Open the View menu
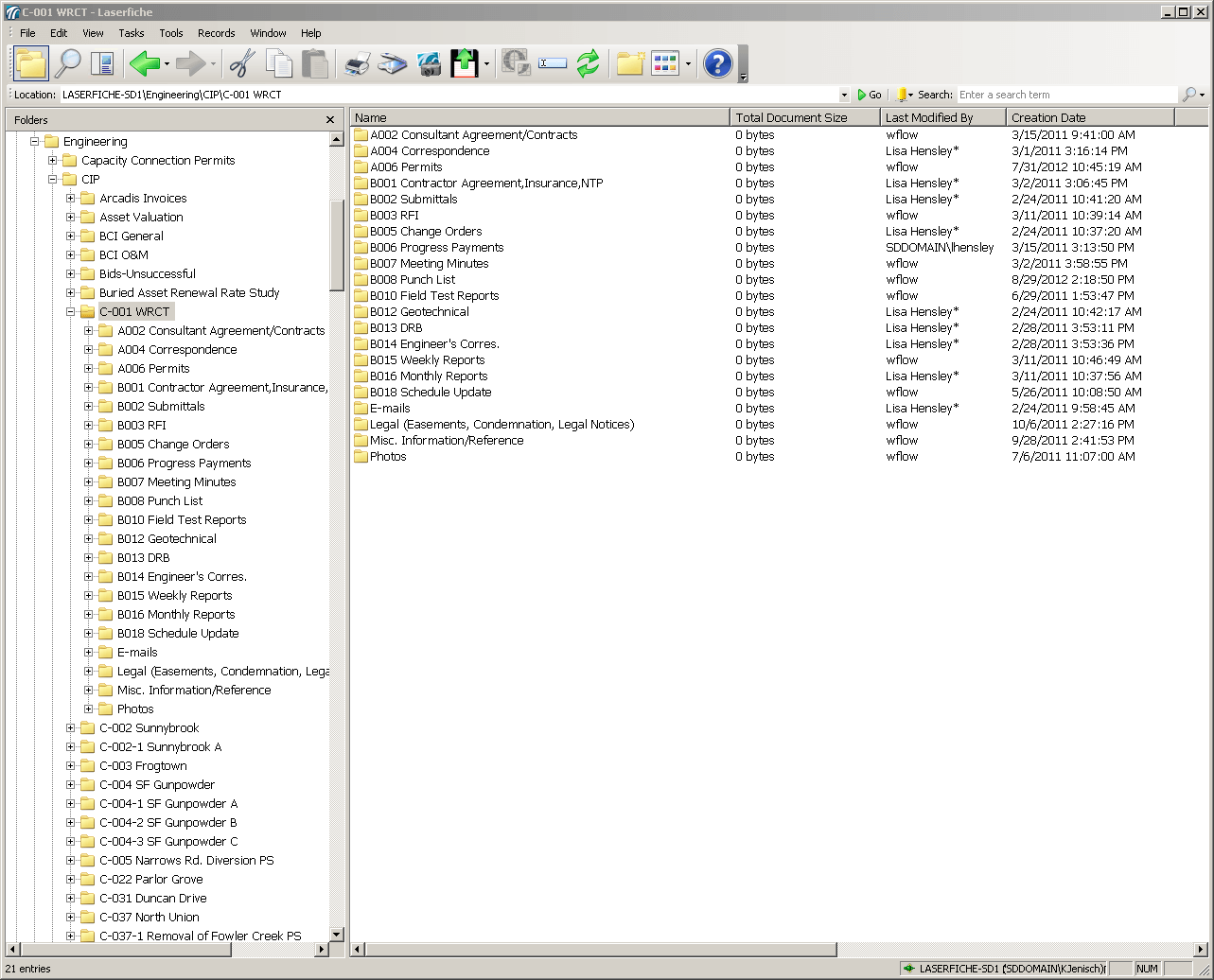The width and height of the screenshot is (1214, 980). pyautogui.click(x=93, y=33)
